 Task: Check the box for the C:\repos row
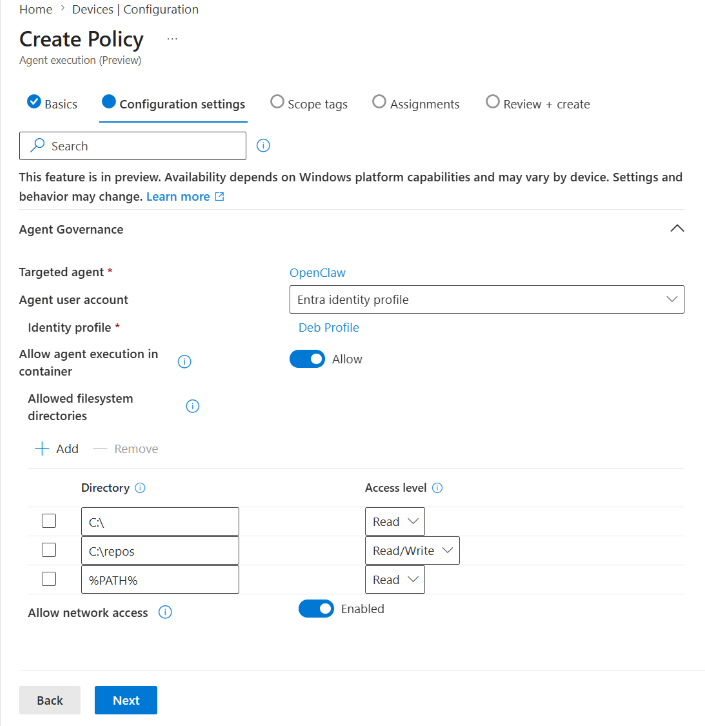point(49,550)
